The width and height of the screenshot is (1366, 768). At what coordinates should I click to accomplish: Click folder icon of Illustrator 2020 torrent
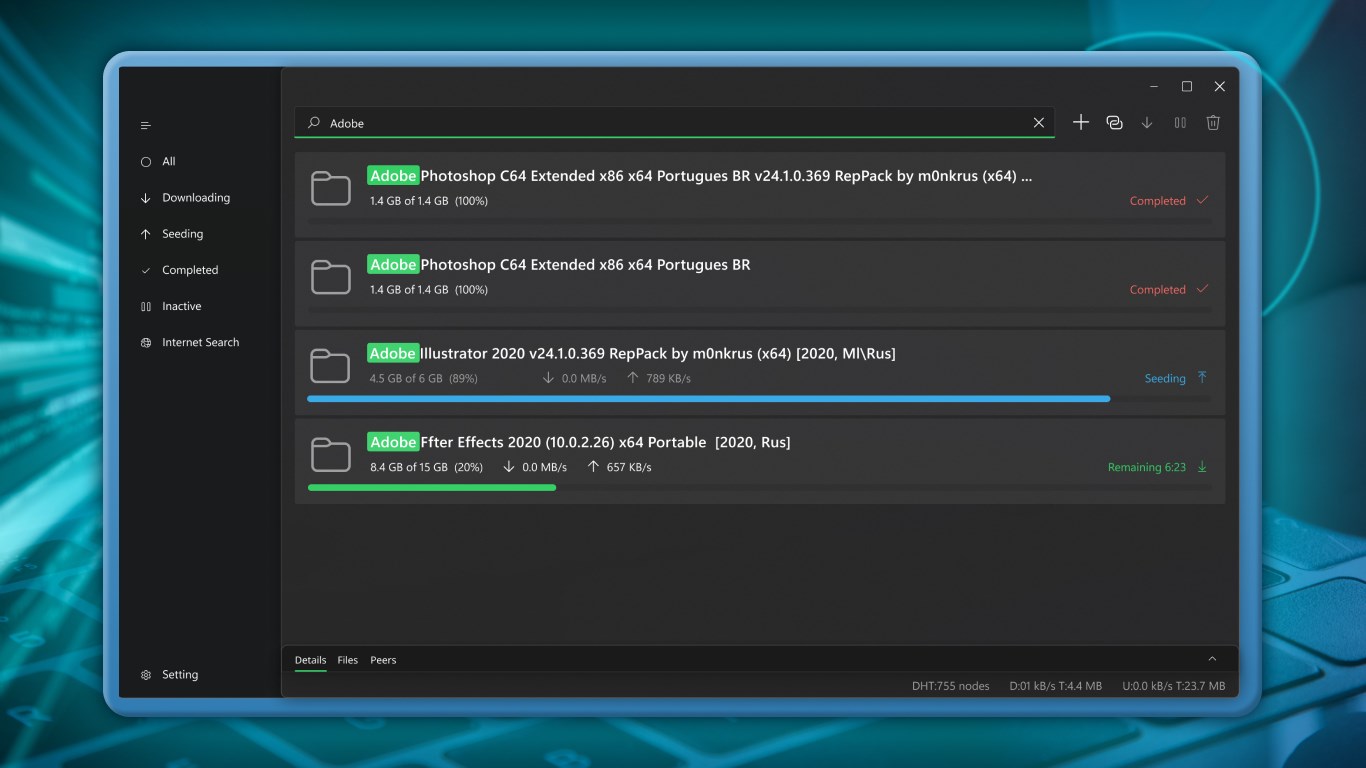pos(330,366)
